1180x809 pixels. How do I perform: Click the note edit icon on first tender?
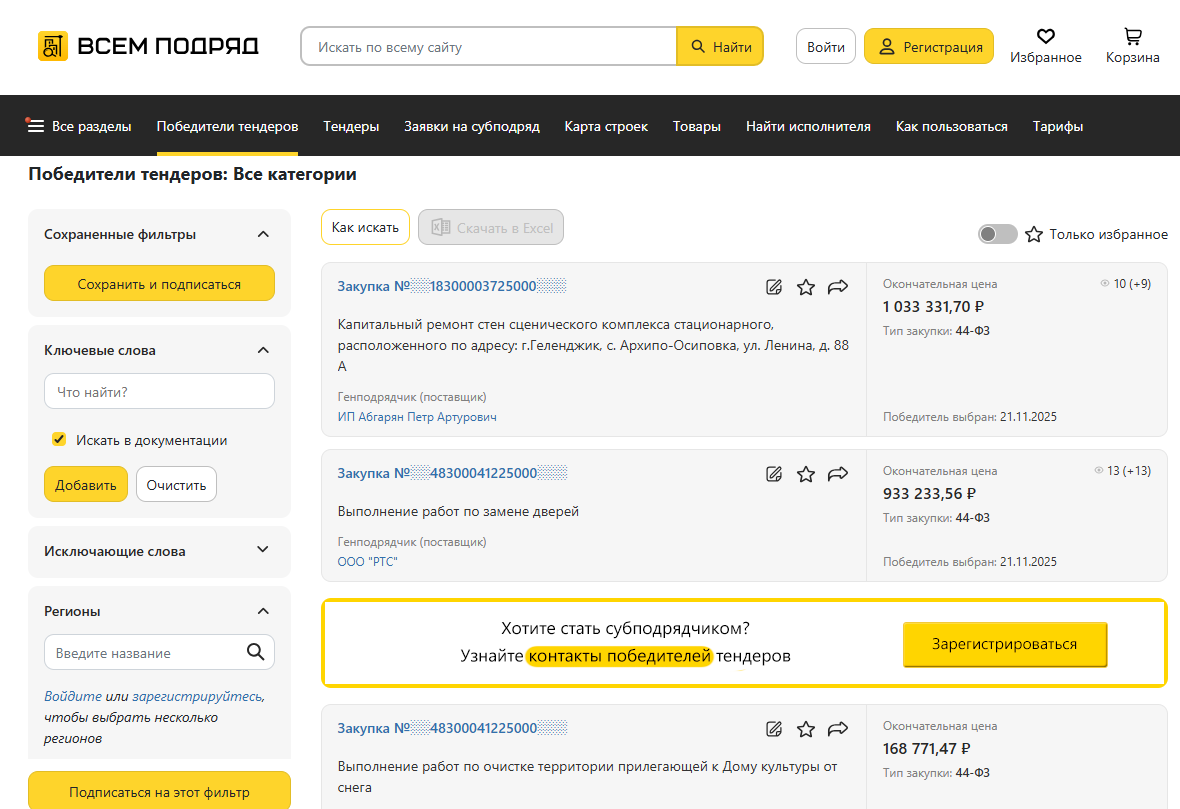point(773,287)
